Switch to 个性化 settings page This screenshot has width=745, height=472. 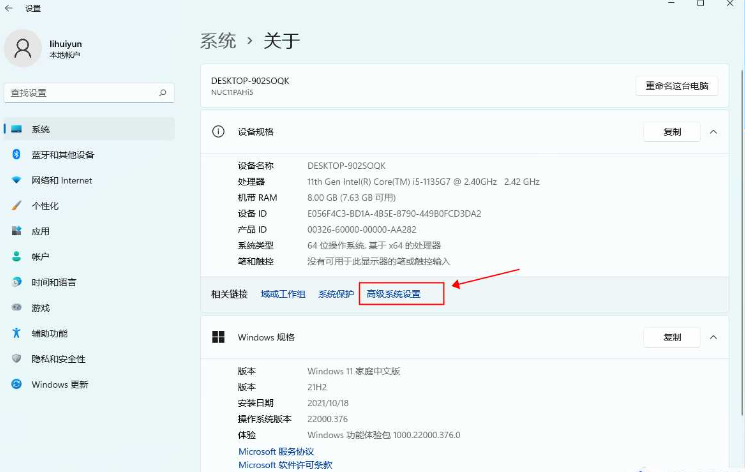(89, 206)
